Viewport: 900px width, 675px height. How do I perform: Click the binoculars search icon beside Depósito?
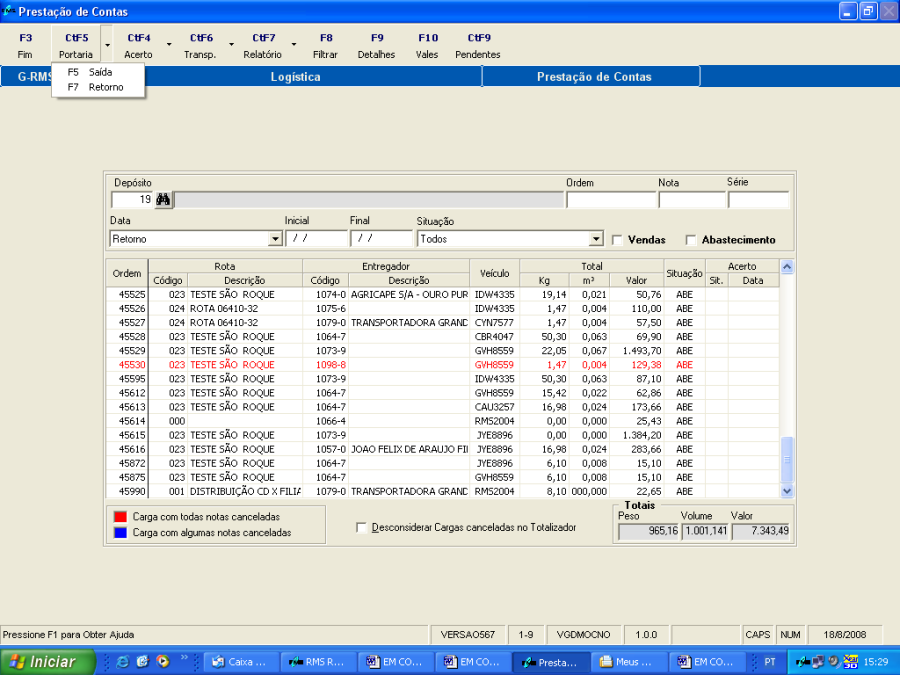point(164,199)
